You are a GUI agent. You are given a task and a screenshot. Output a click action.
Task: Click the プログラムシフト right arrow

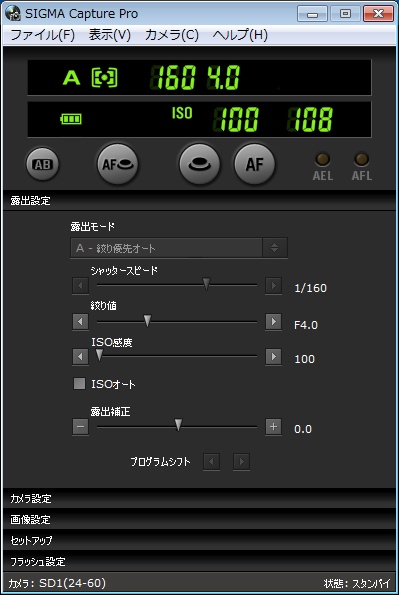pyautogui.click(x=241, y=462)
